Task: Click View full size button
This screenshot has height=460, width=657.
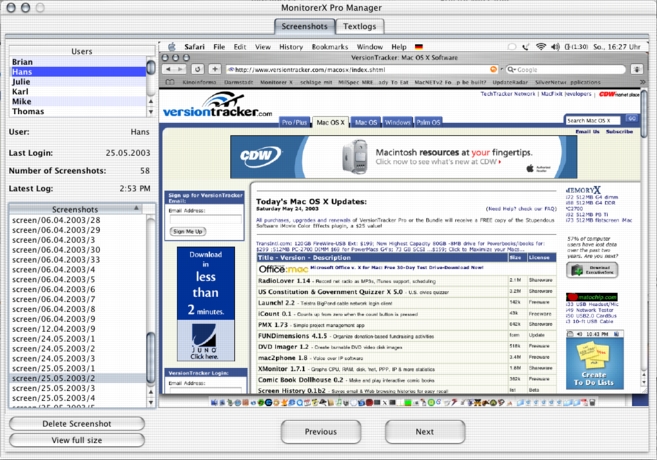Action: pos(77,440)
